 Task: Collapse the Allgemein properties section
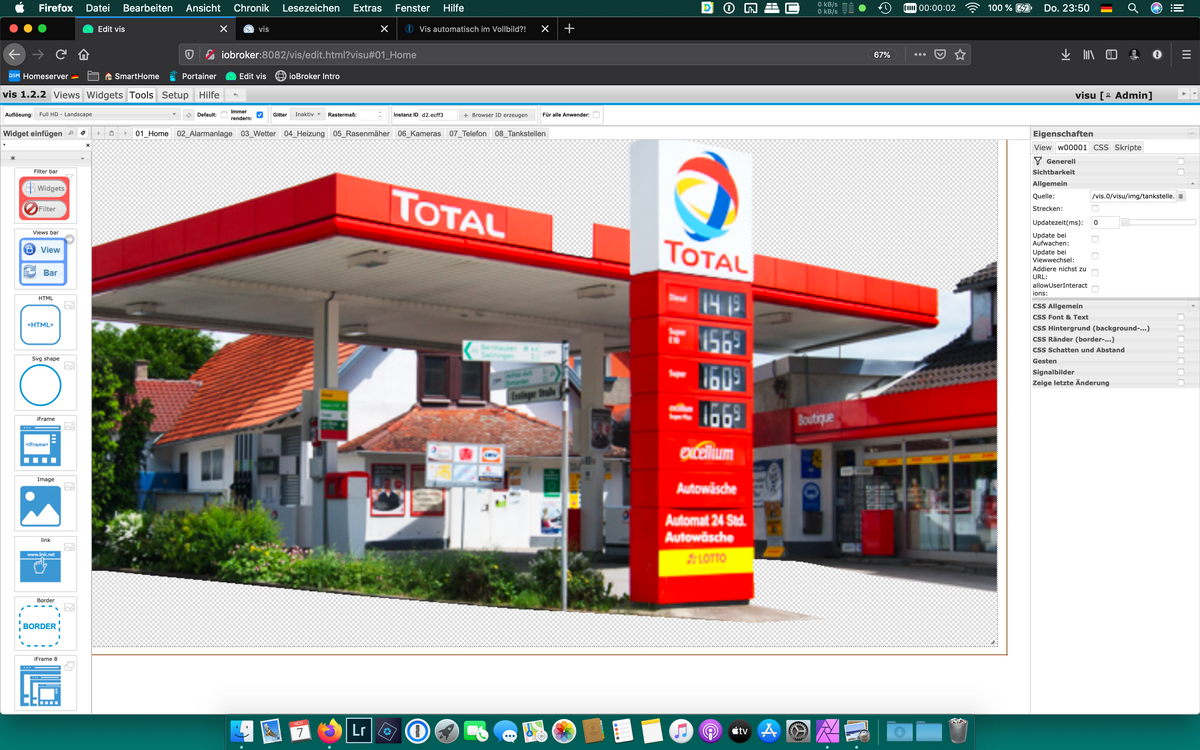(x=1192, y=184)
